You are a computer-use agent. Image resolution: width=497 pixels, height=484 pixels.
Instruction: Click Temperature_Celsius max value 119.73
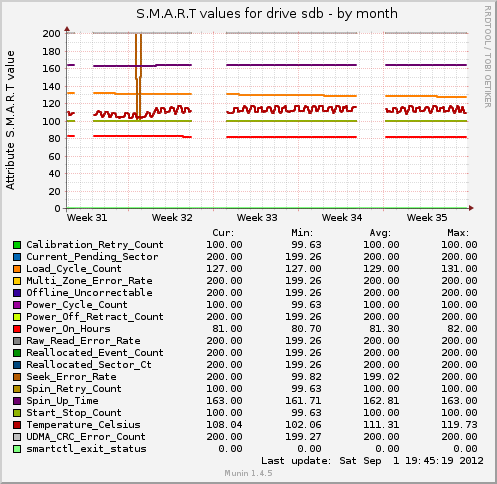pyautogui.click(x=459, y=425)
